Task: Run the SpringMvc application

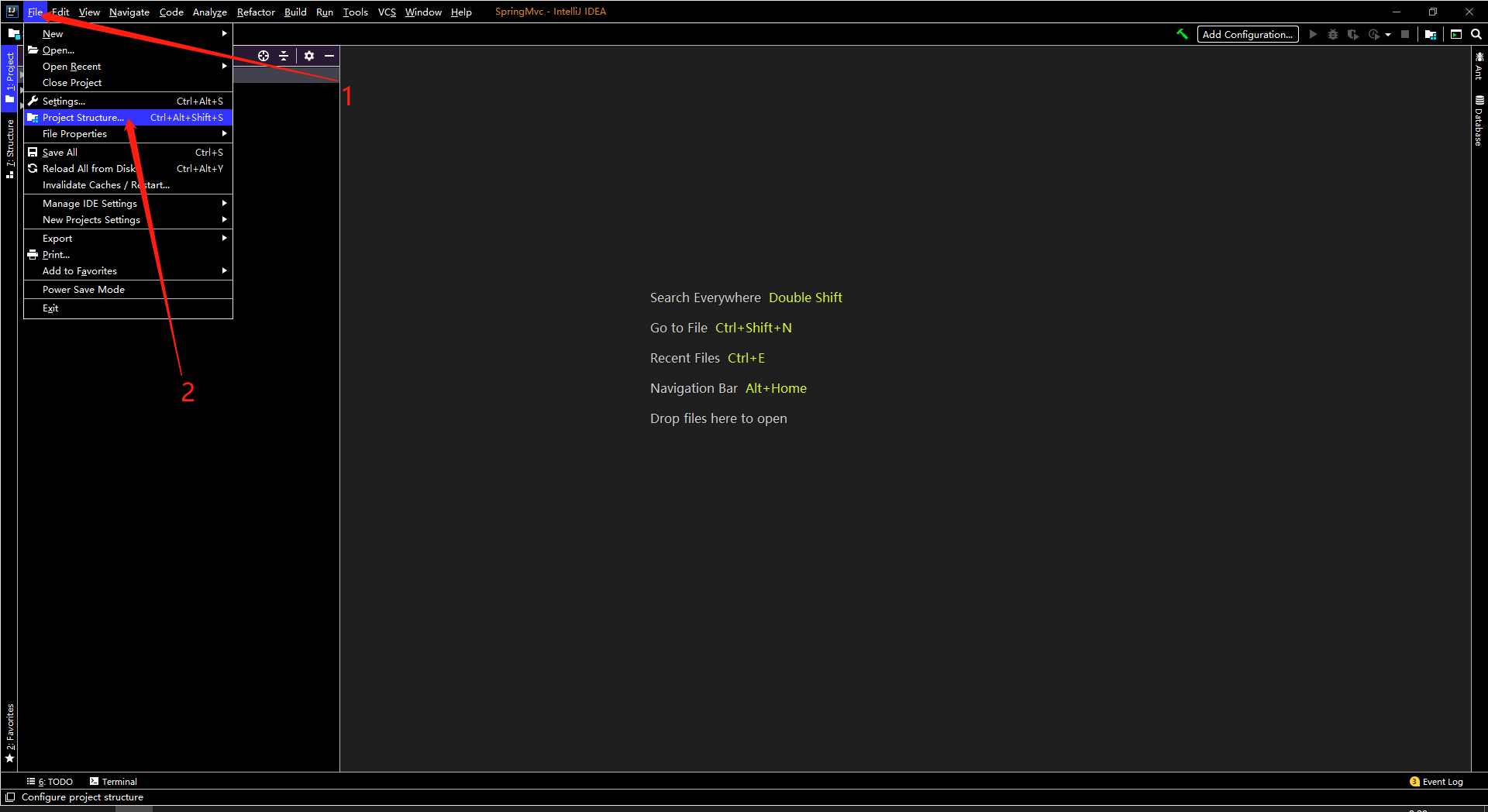Action: pos(1313,34)
